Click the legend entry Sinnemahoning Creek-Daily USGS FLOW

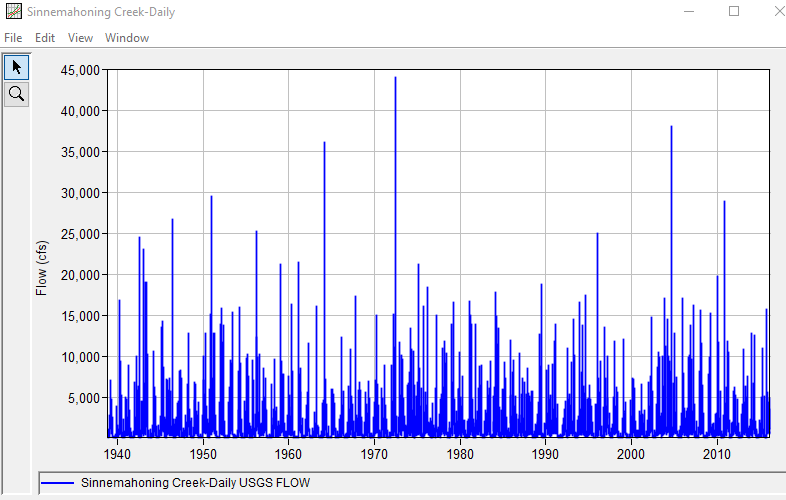coord(195,483)
